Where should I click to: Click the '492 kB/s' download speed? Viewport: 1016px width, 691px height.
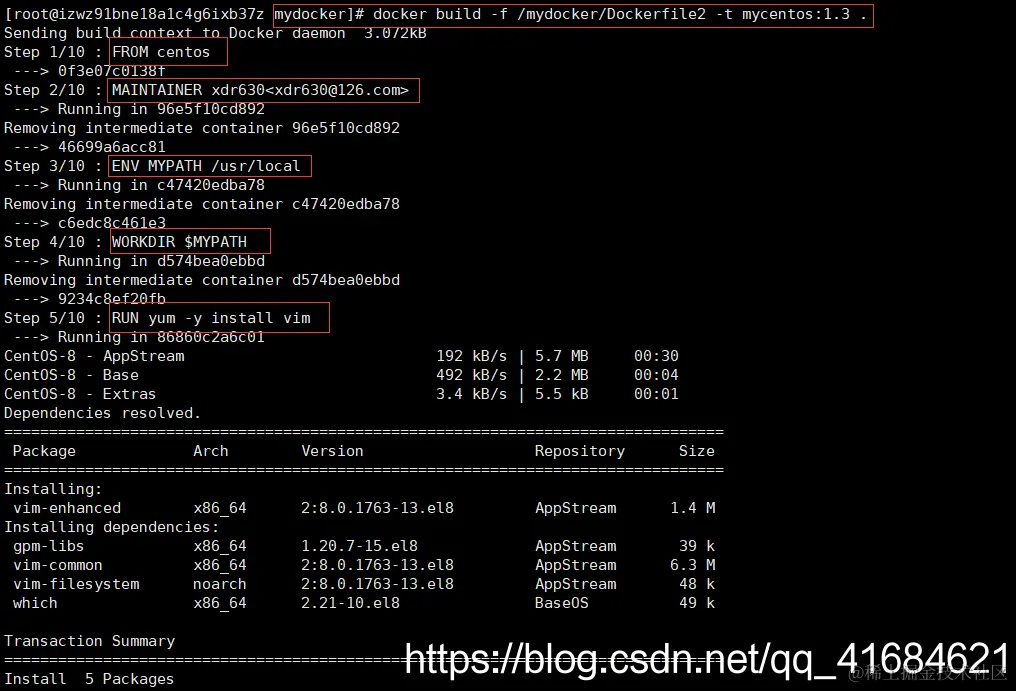(x=471, y=375)
